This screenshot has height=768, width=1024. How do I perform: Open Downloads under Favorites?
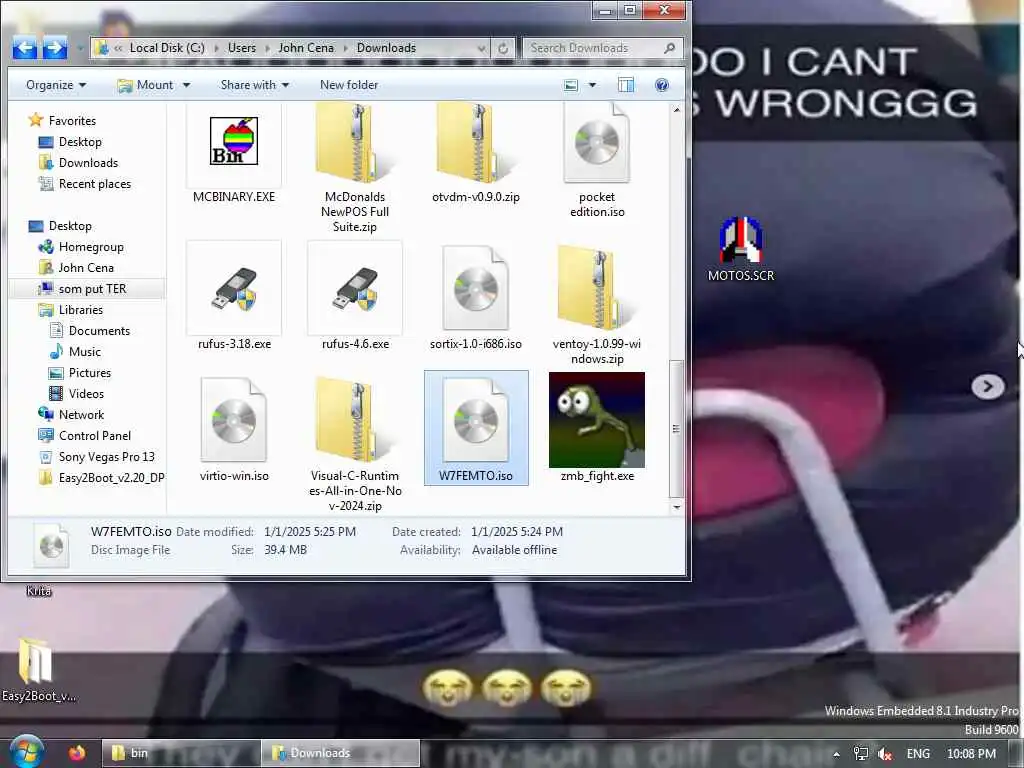click(x=88, y=163)
